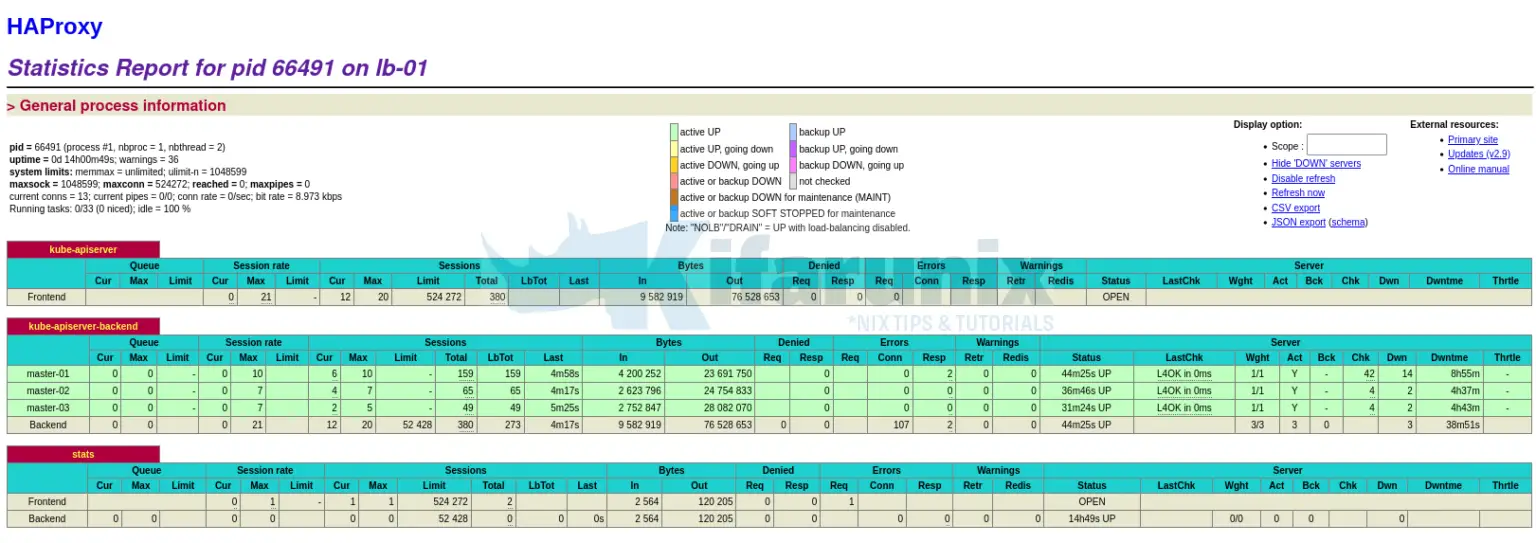1536x543 pixels.
Task: Open the JSON schema link
Action: (1348, 222)
